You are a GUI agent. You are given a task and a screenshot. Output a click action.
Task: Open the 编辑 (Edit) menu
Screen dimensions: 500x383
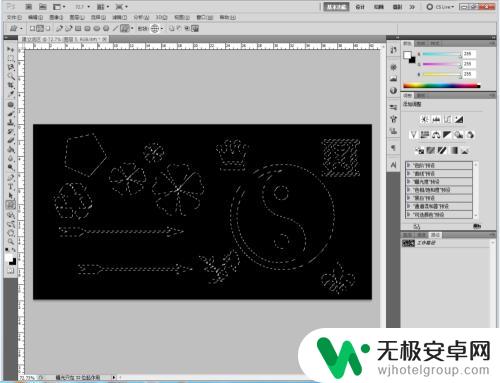point(35,17)
